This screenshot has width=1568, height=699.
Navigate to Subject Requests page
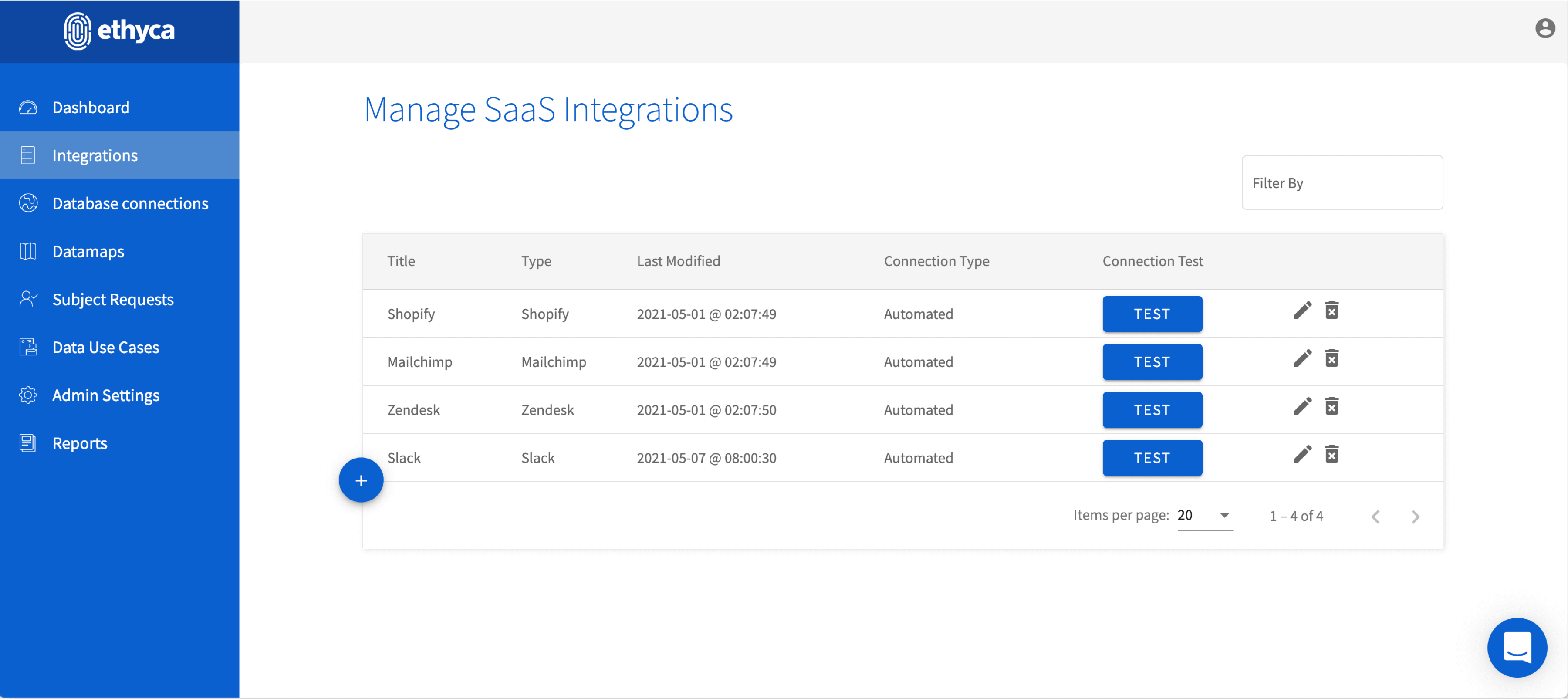[113, 300]
